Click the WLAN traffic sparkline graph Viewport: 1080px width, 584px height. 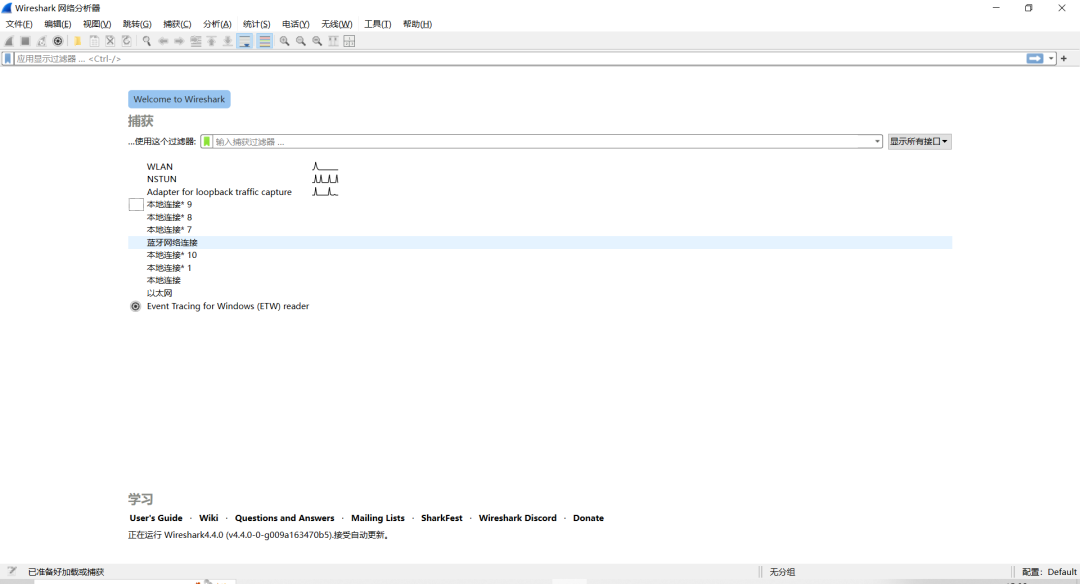[x=325, y=166]
